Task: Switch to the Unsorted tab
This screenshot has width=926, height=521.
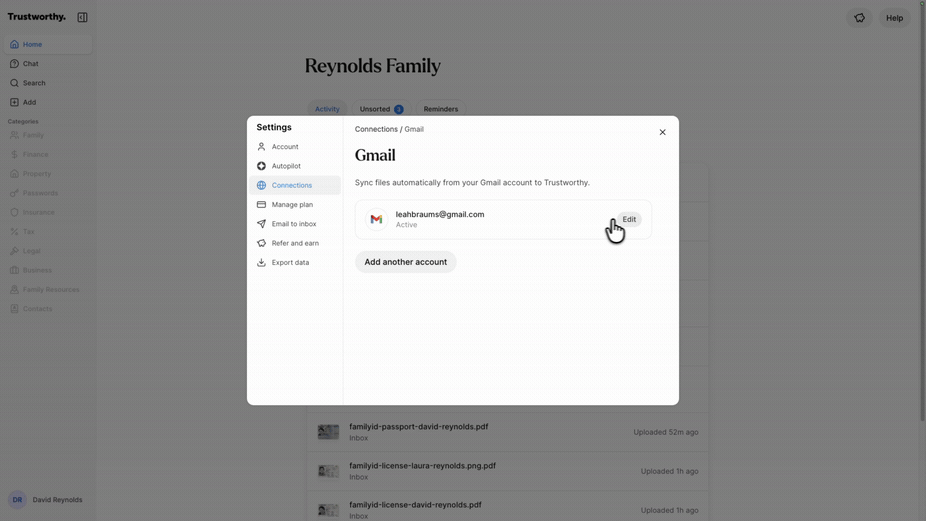Action: pyautogui.click(x=381, y=109)
